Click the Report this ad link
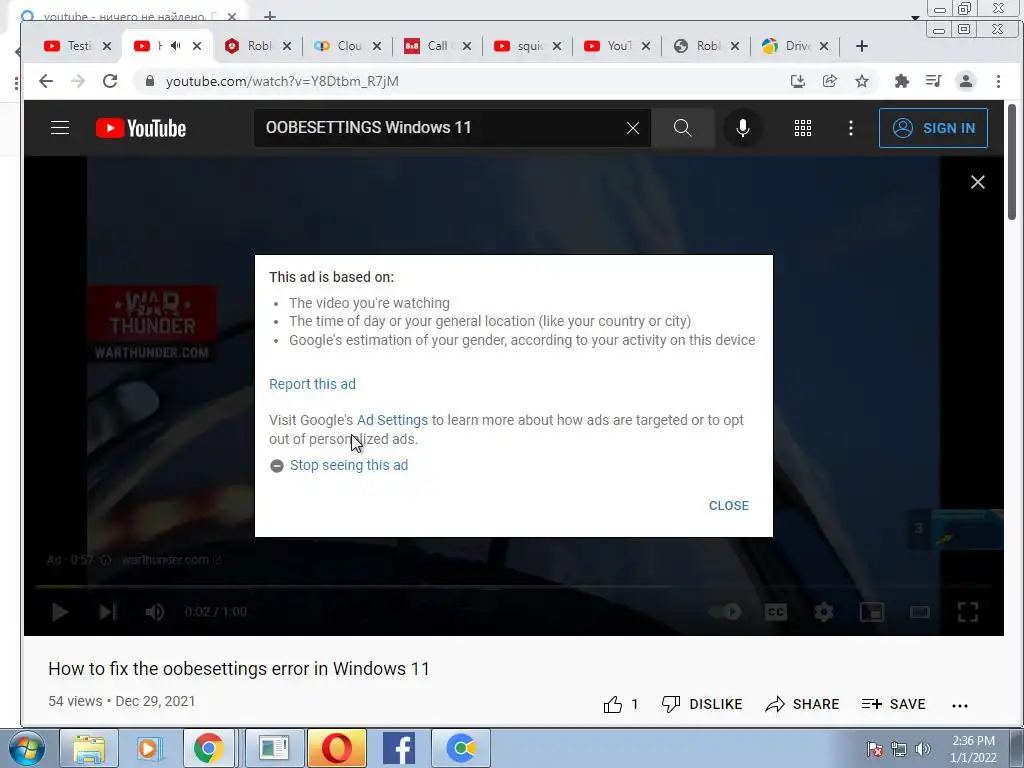1024x768 pixels. coord(312,384)
